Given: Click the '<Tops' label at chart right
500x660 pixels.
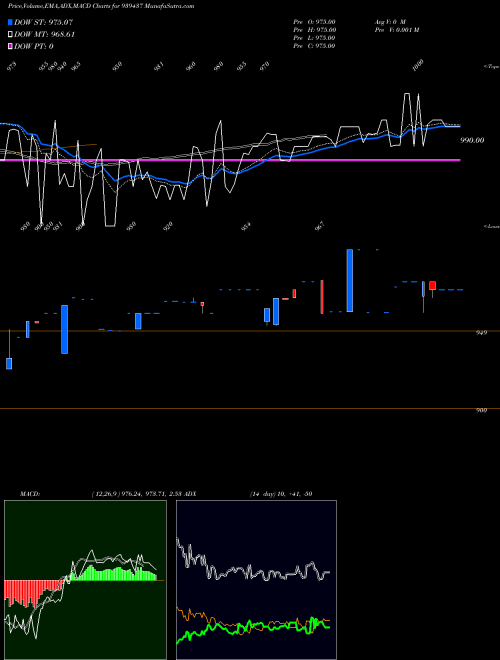Looking at the screenshot, I should (491, 67).
